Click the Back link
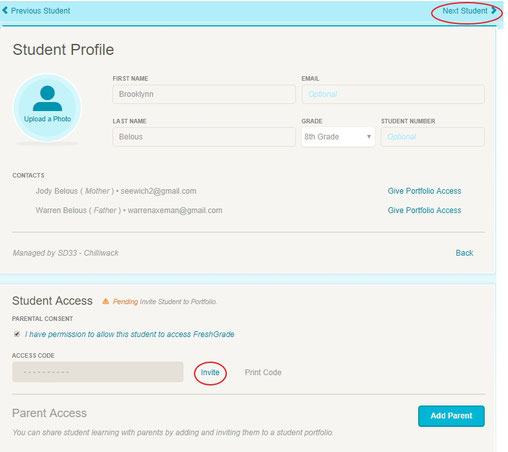Image resolution: width=508 pixels, height=452 pixels. [x=464, y=253]
